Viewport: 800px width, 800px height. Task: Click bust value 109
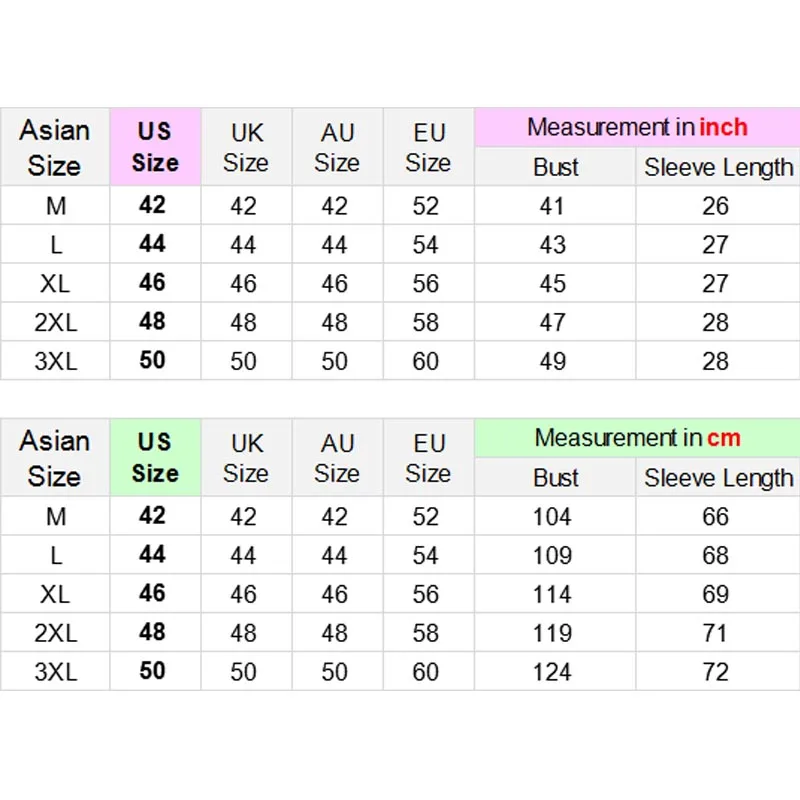point(553,555)
